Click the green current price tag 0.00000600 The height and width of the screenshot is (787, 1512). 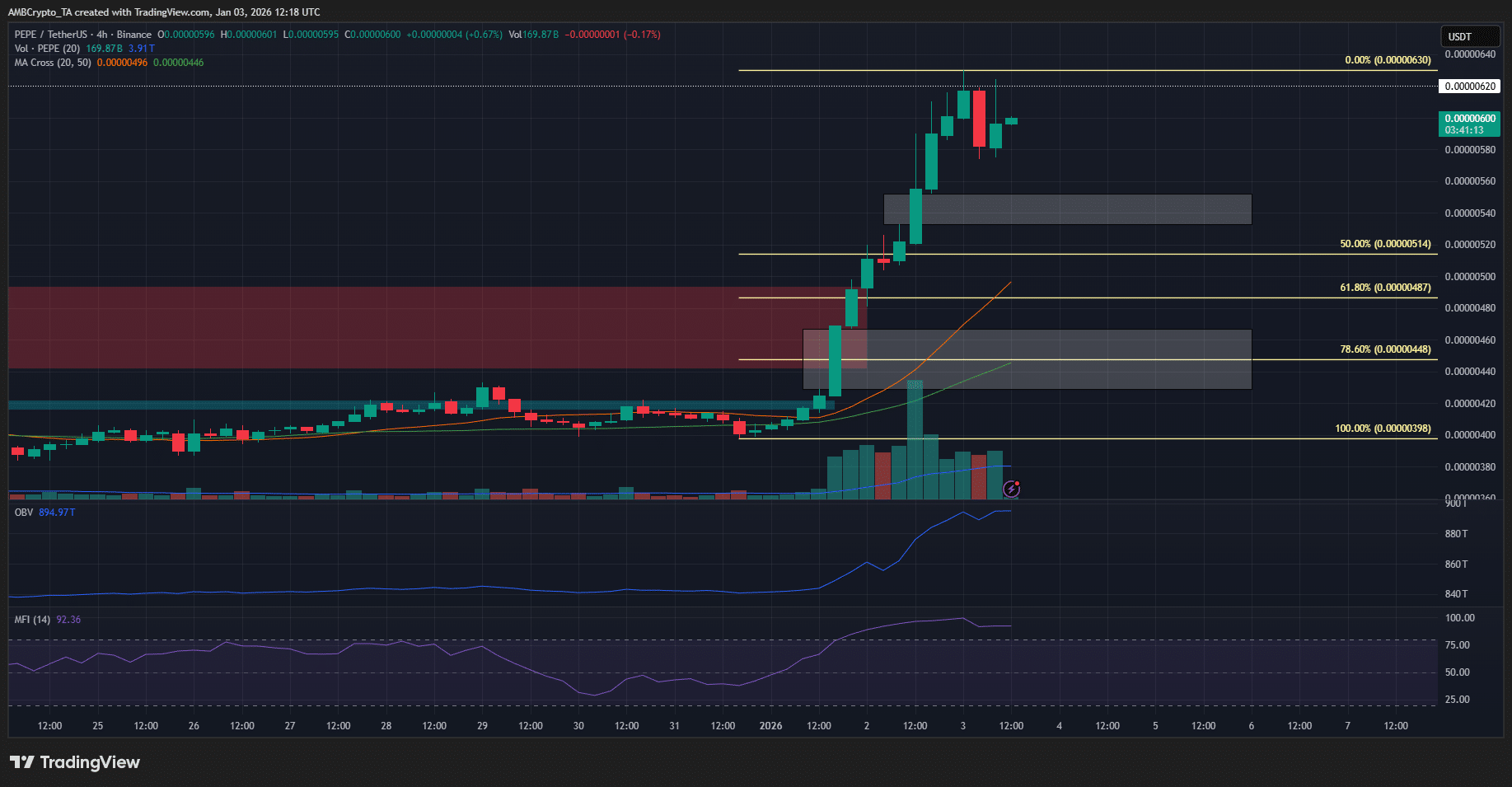(1468, 119)
